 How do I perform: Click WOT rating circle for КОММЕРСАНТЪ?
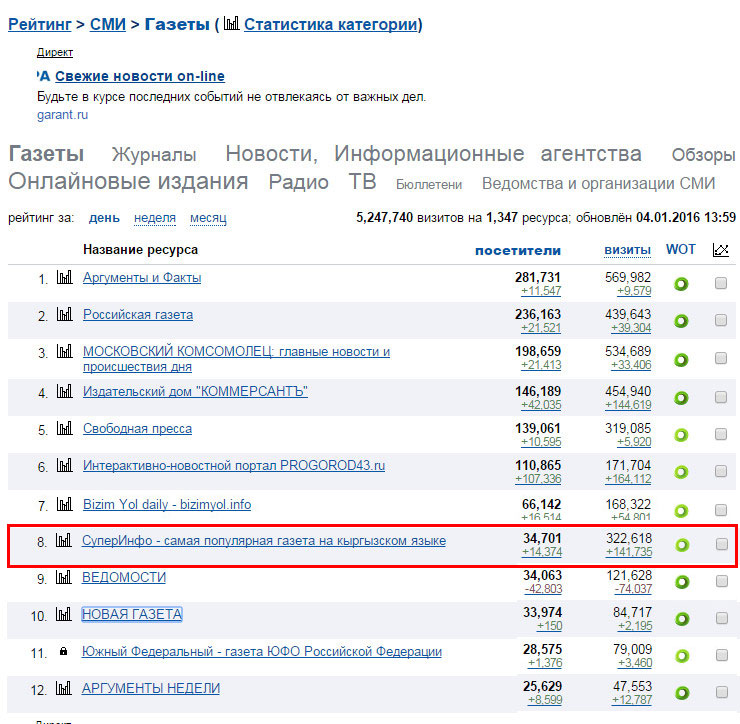(x=681, y=398)
